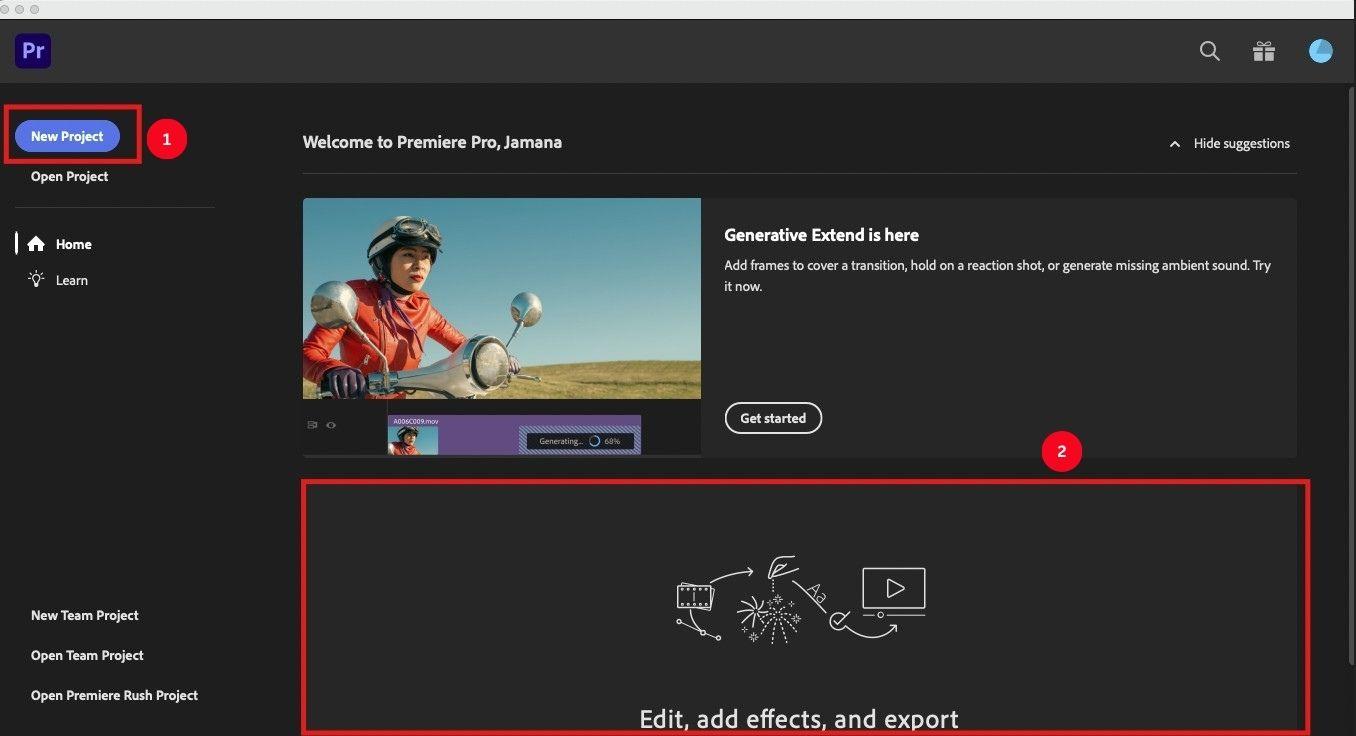Click New Team Project link

click(85, 615)
